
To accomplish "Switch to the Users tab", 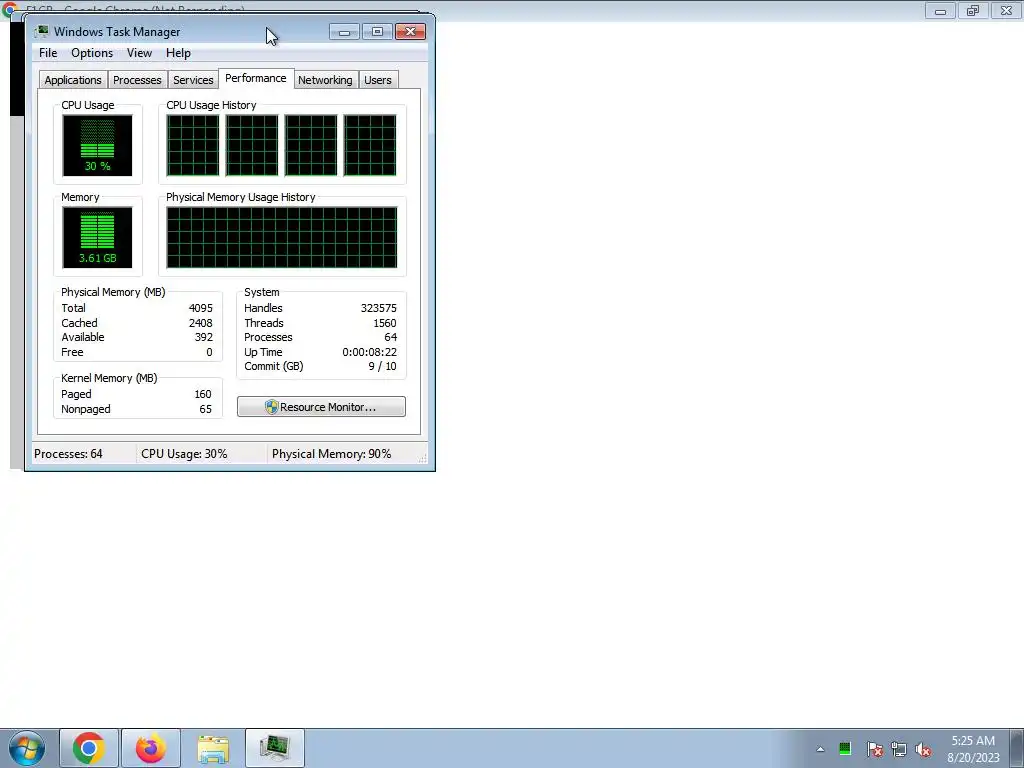I will 377,80.
